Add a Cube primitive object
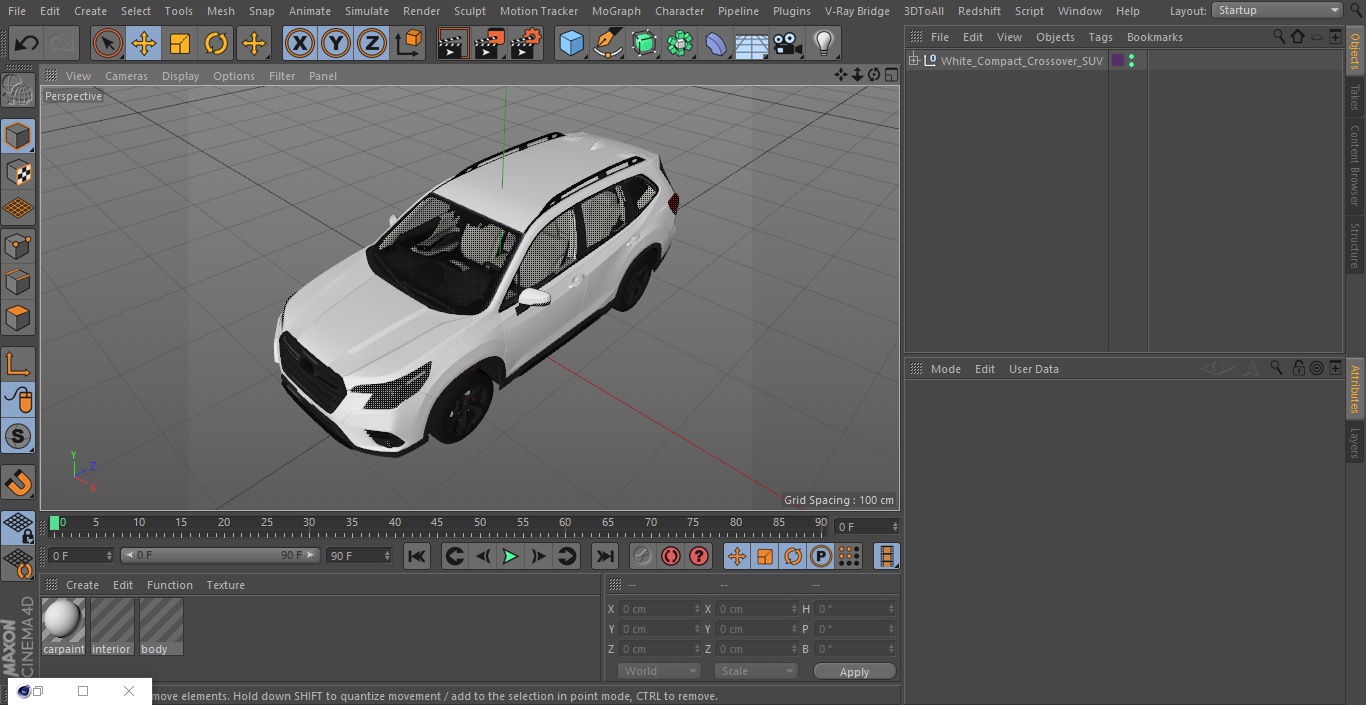This screenshot has height=705, width=1366. 571,43
